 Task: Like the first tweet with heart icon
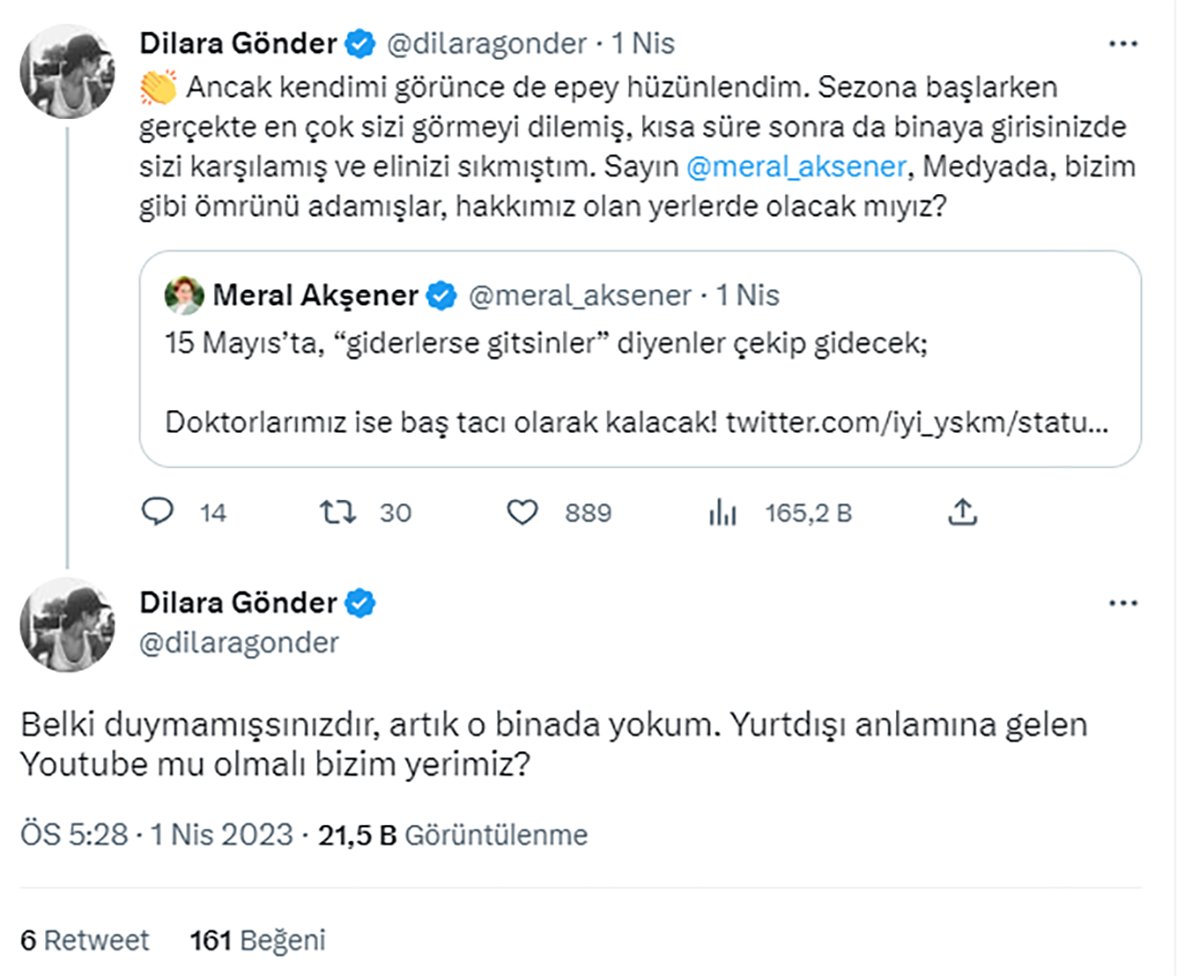(522, 513)
